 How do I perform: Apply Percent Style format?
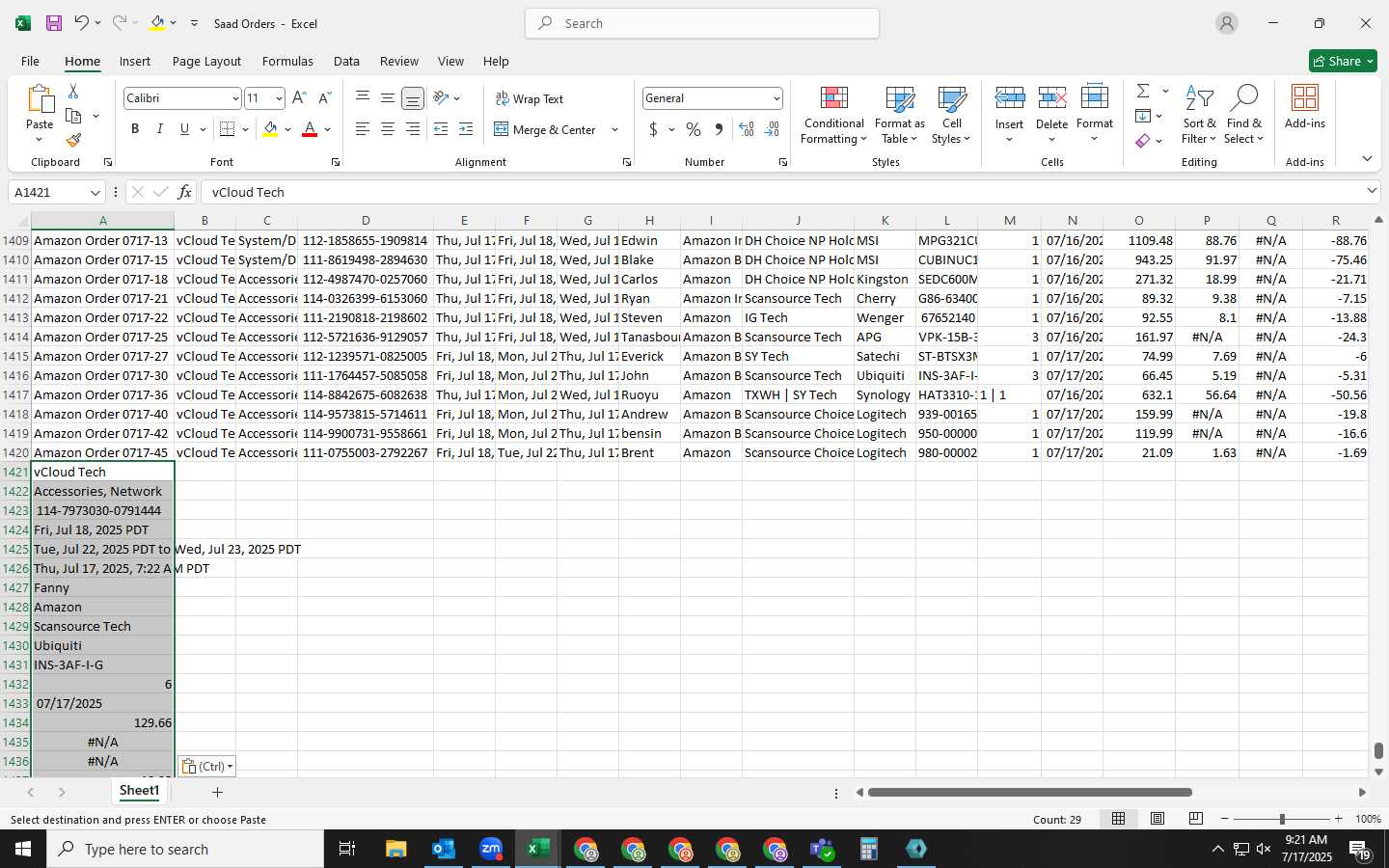click(x=694, y=129)
